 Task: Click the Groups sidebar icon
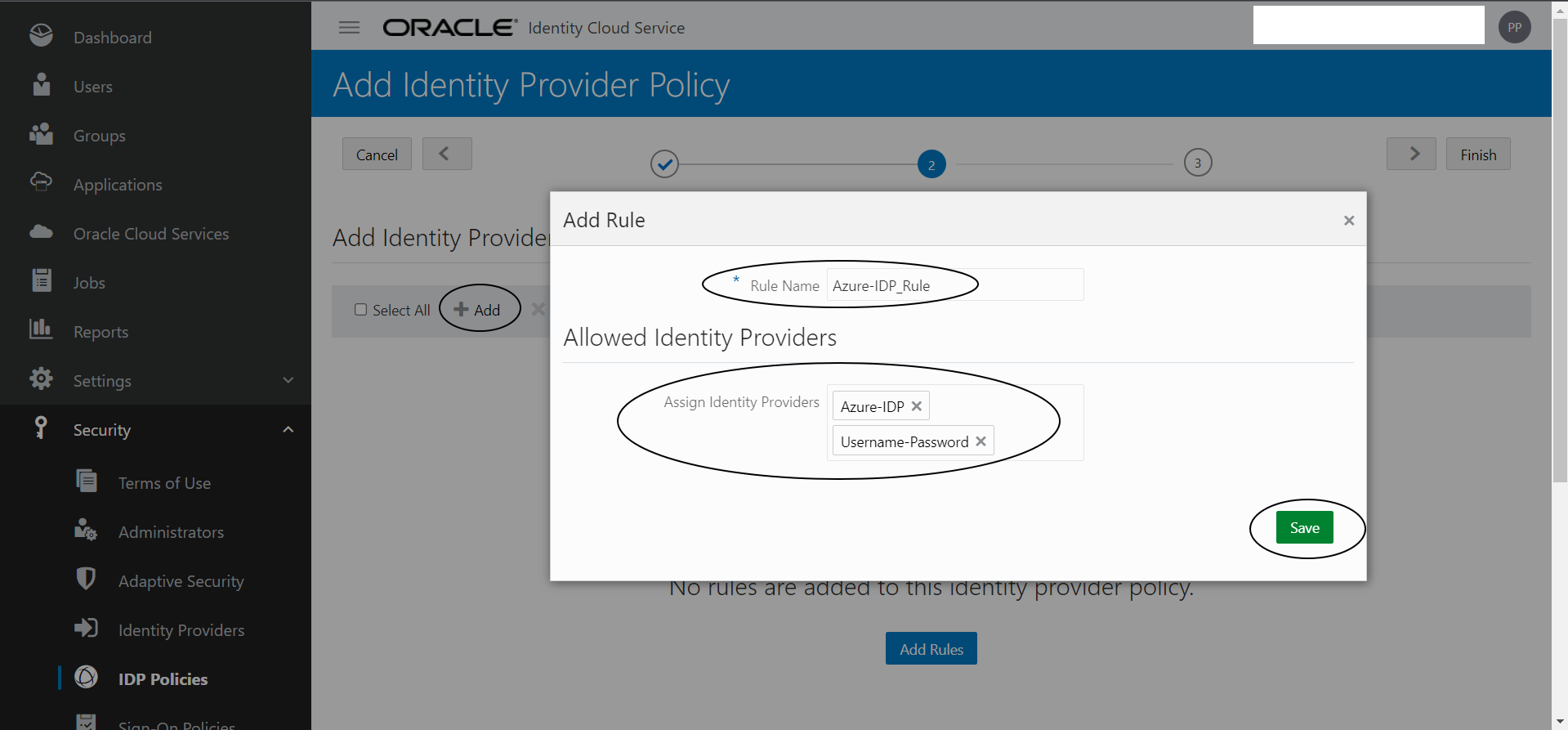[x=41, y=134]
